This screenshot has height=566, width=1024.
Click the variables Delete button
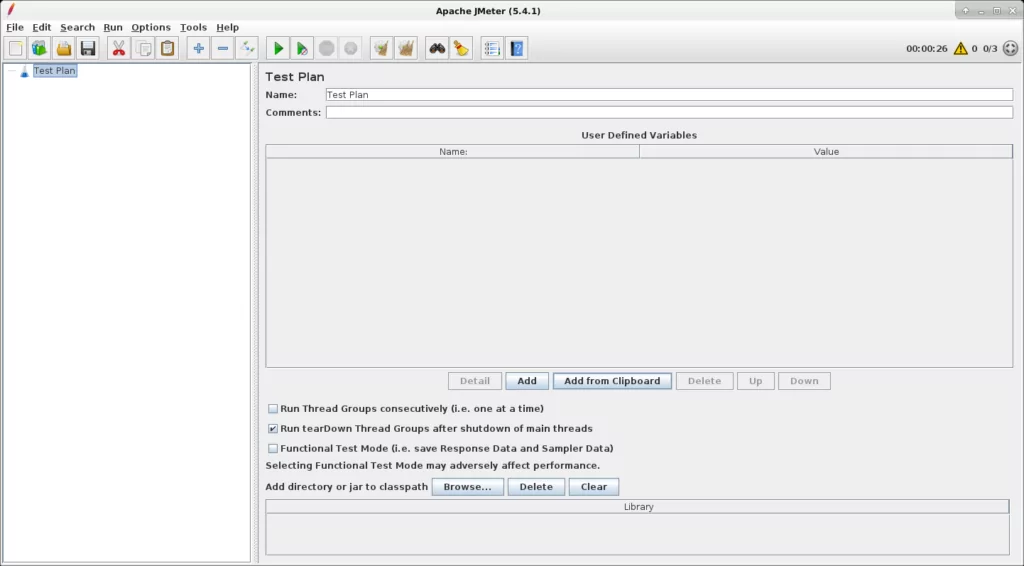(705, 381)
